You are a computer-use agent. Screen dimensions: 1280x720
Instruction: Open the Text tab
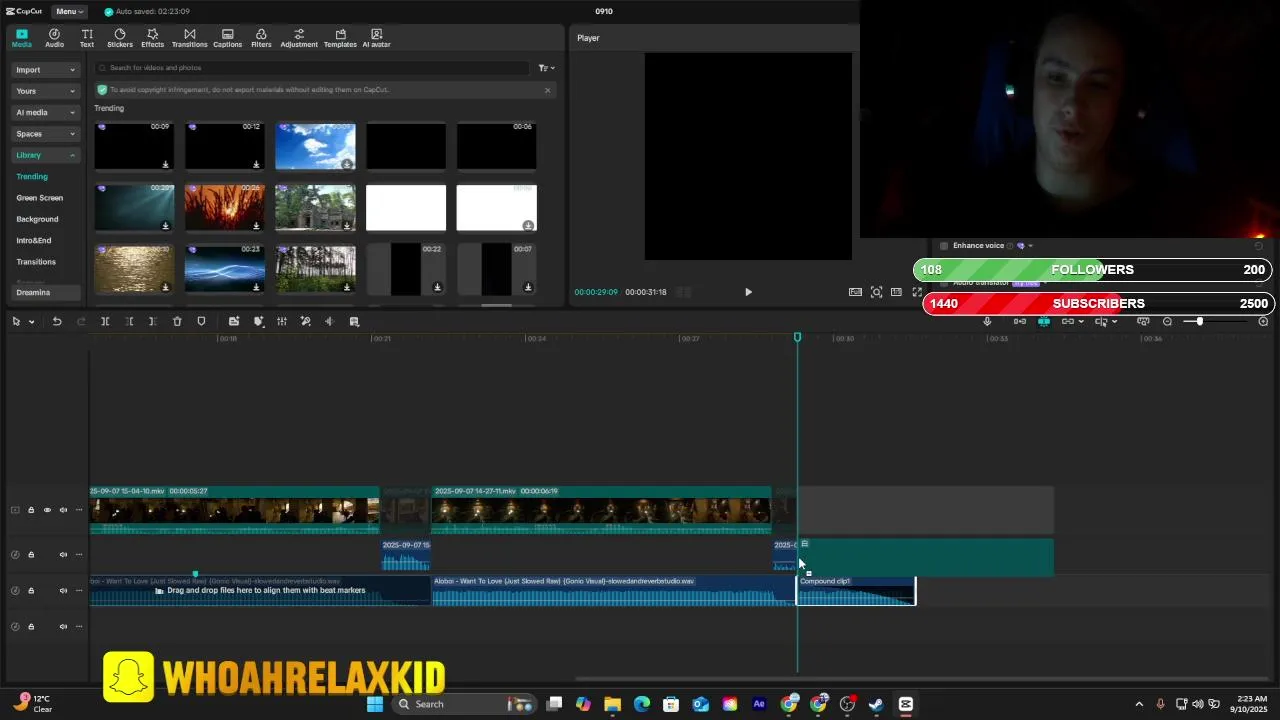point(87,38)
